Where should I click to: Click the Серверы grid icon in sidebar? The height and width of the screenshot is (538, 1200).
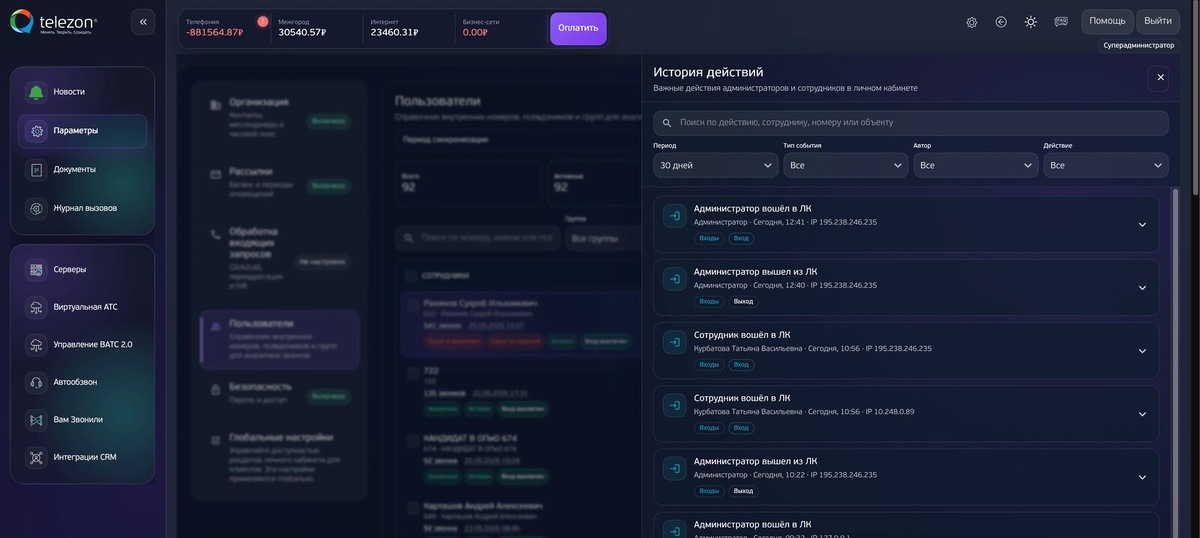click(x=36, y=270)
